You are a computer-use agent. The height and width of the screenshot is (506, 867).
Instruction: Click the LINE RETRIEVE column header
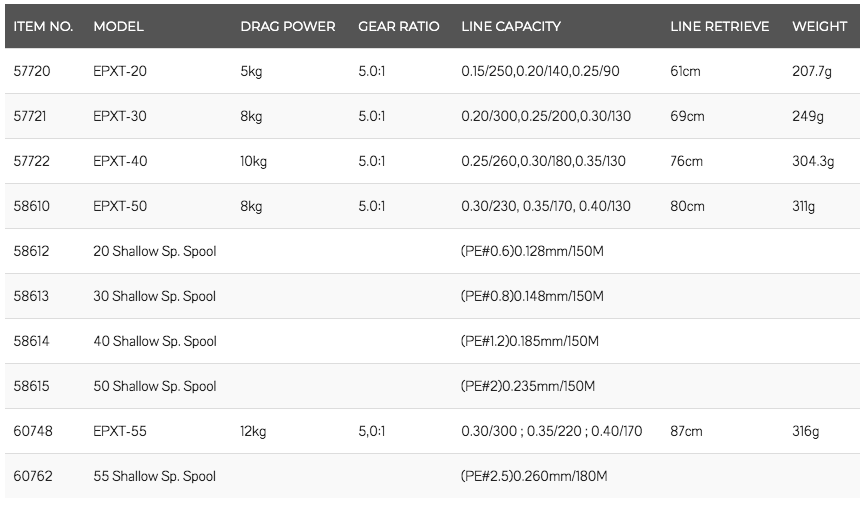click(x=719, y=27)
